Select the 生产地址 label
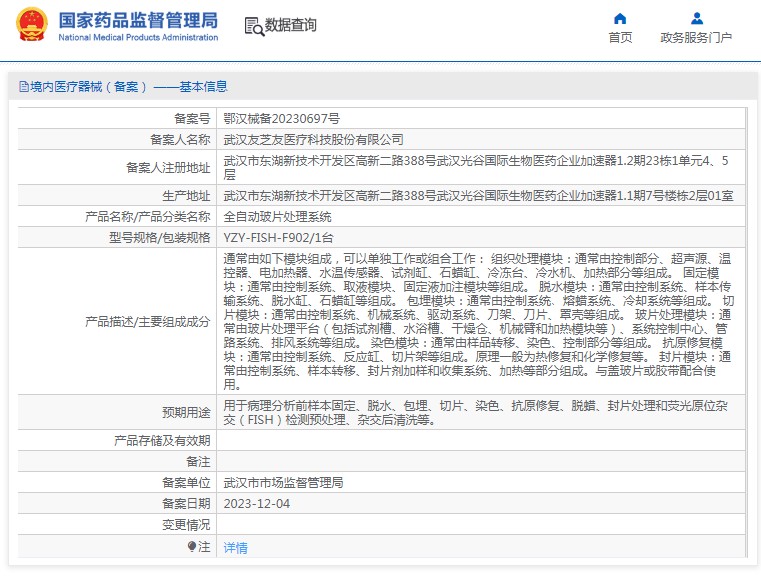The height and width of the screenshot is (576, 761). 186,196
